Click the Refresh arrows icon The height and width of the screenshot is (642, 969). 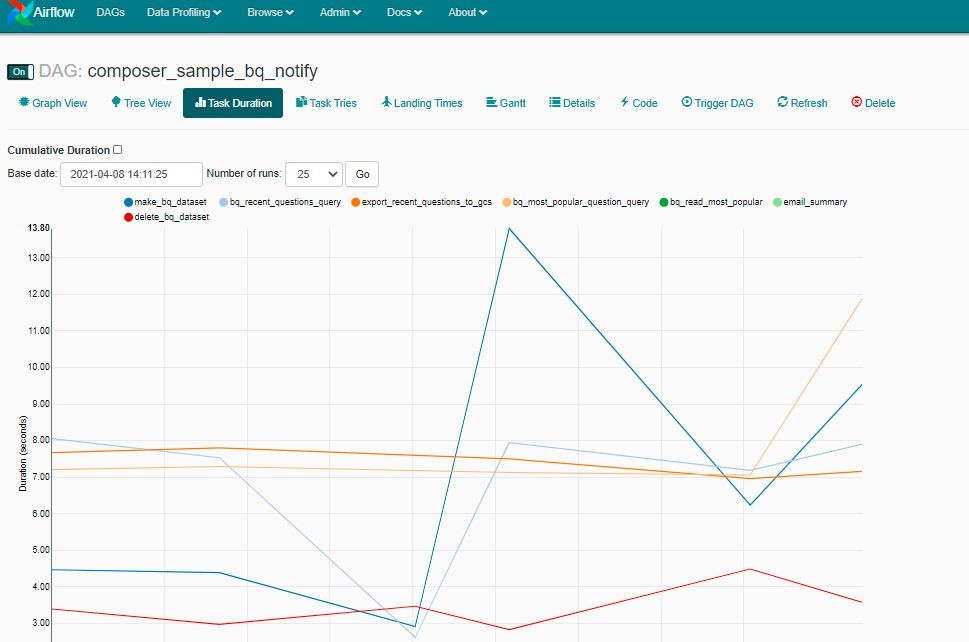(x=782, y=102)
